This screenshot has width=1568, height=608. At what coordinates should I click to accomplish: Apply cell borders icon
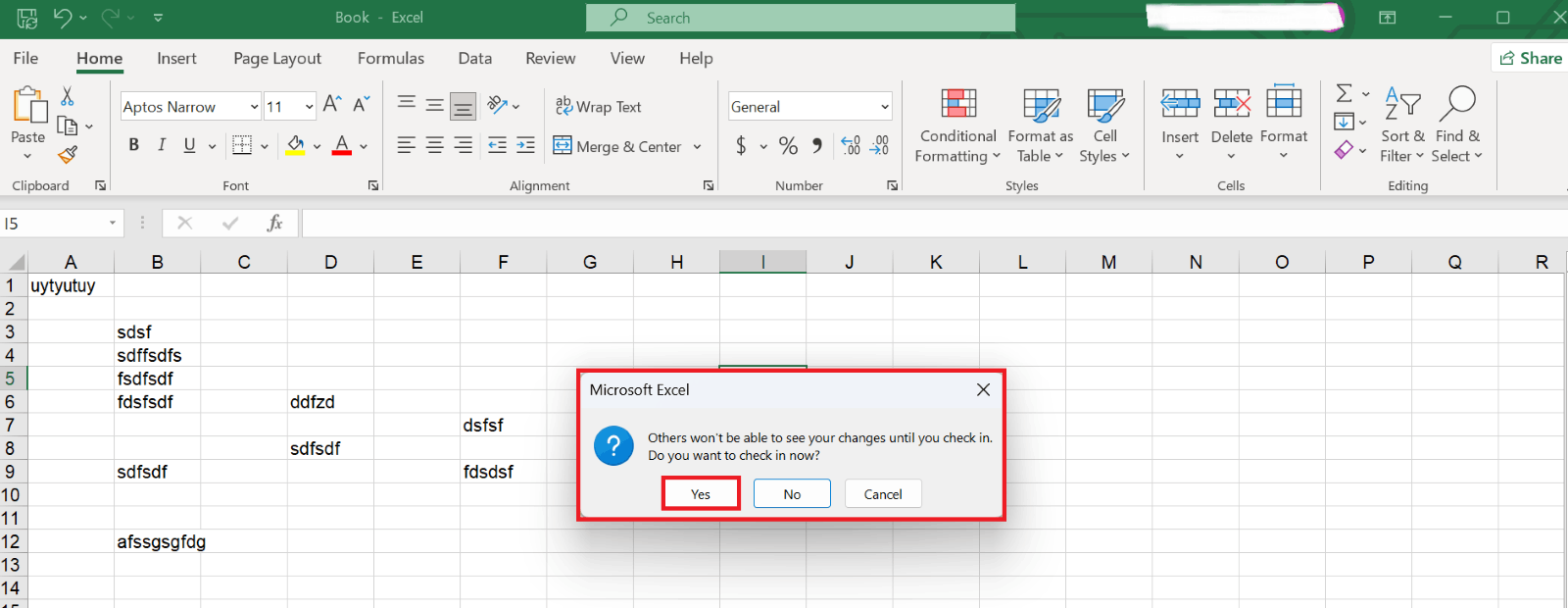pyautogui.click(x=242, y=145)
